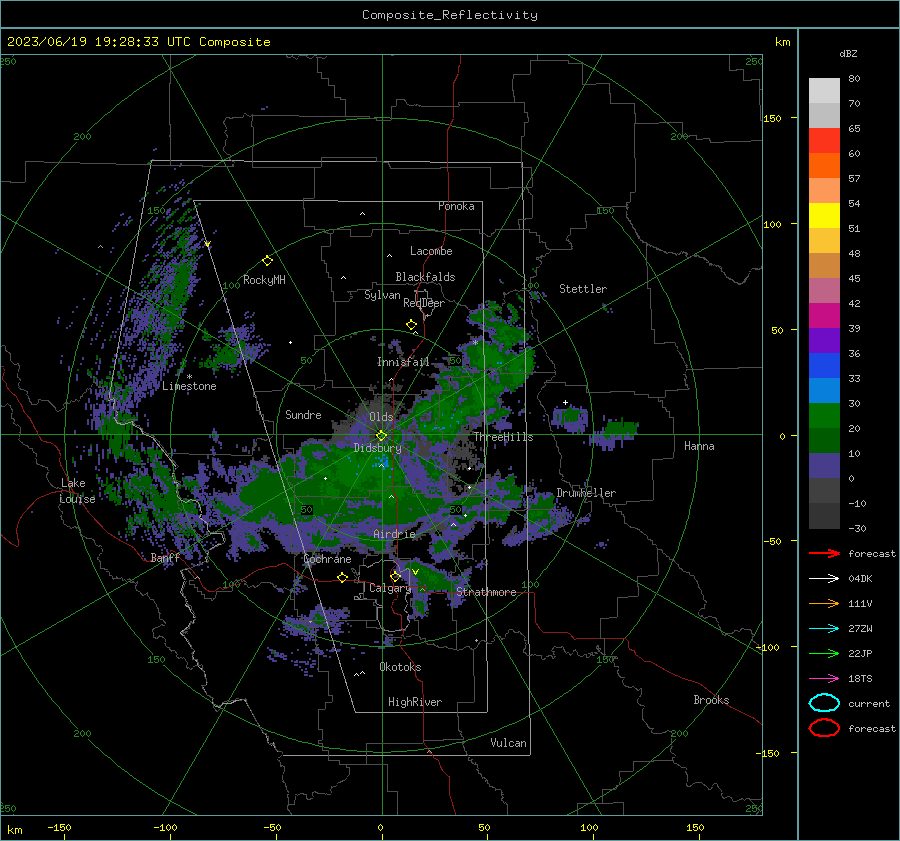Screen dimensions: 900x841
Task: Click the RedDeer city label
Action: 424,303
